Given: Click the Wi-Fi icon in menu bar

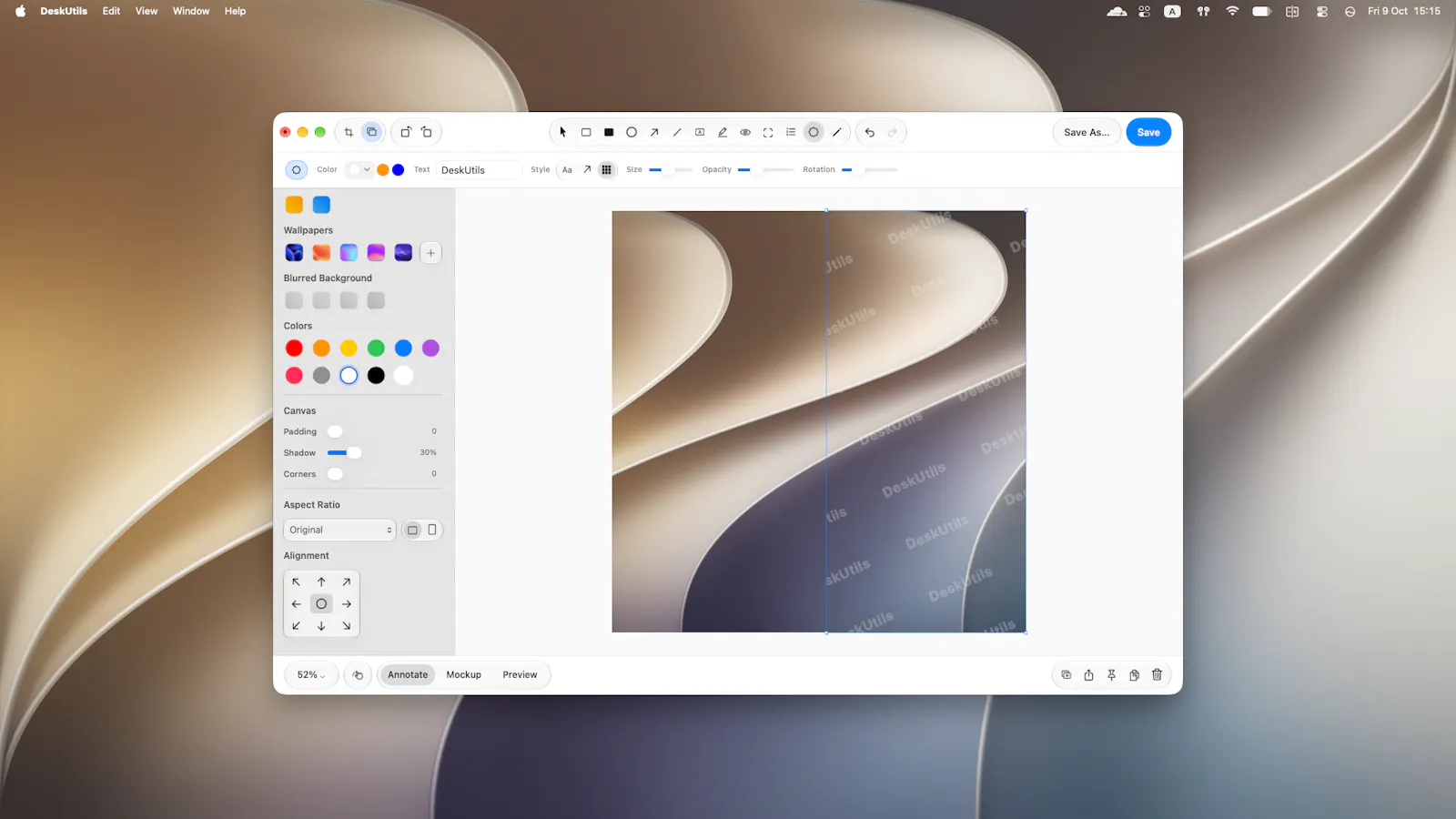Looking at the screenshot, I should 1232,11.
